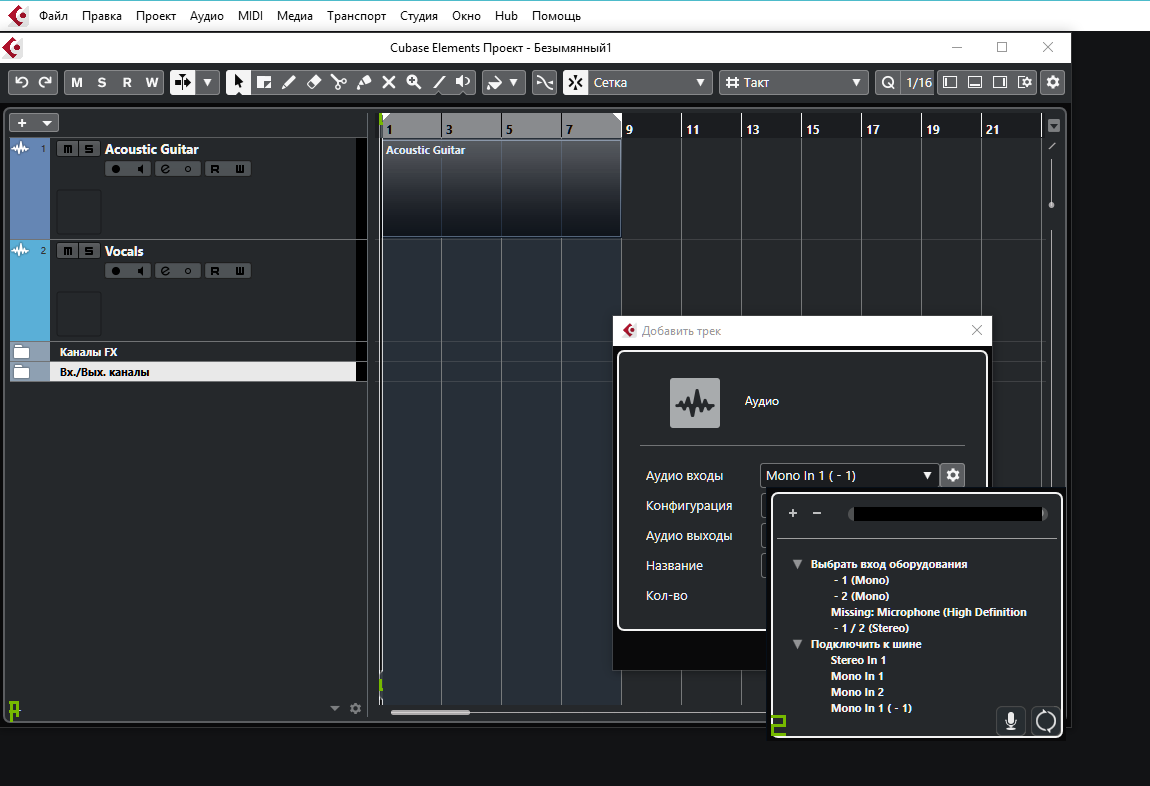1150x786 pixels.
Task: Activate the Zoom magnifier tool
Action: coord(413,82)
